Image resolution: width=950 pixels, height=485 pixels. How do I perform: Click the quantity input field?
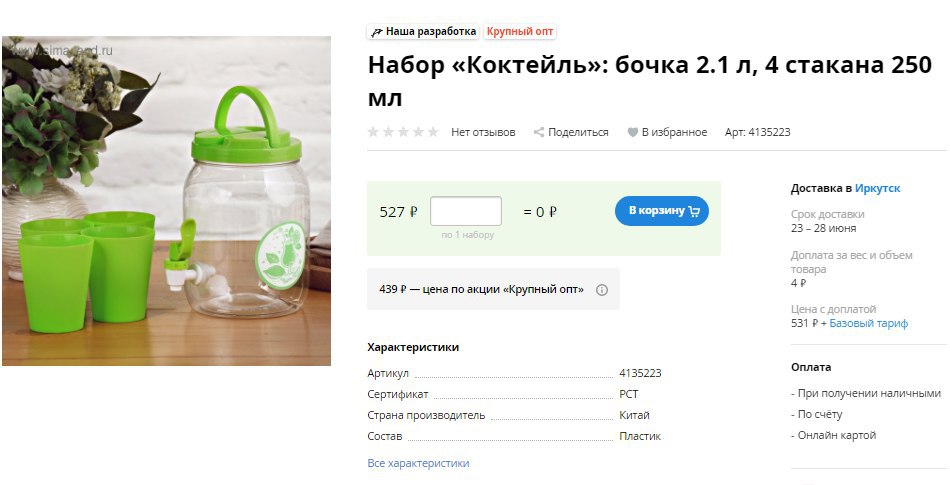[466, 211]
